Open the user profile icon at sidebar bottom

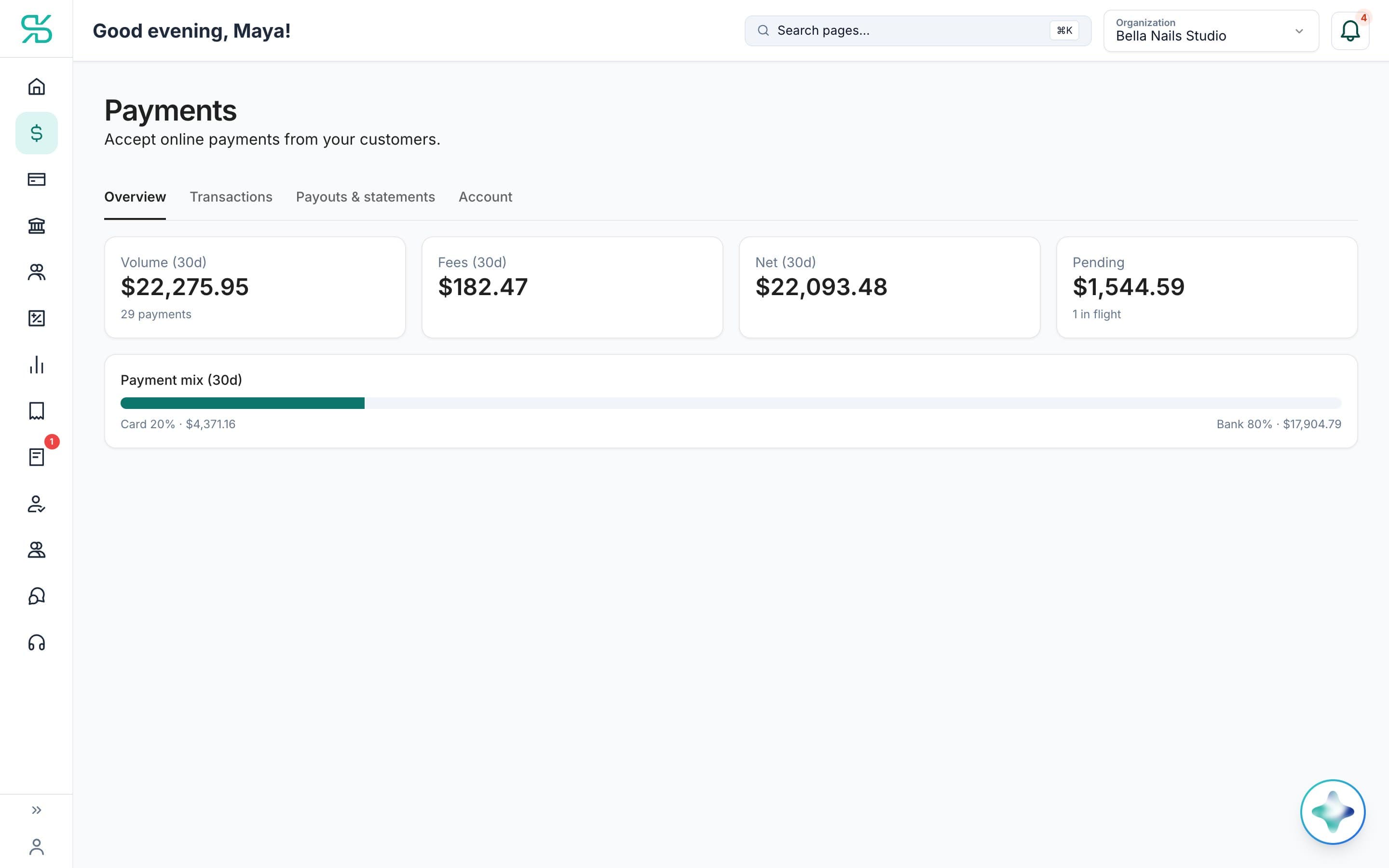[36, 847]
